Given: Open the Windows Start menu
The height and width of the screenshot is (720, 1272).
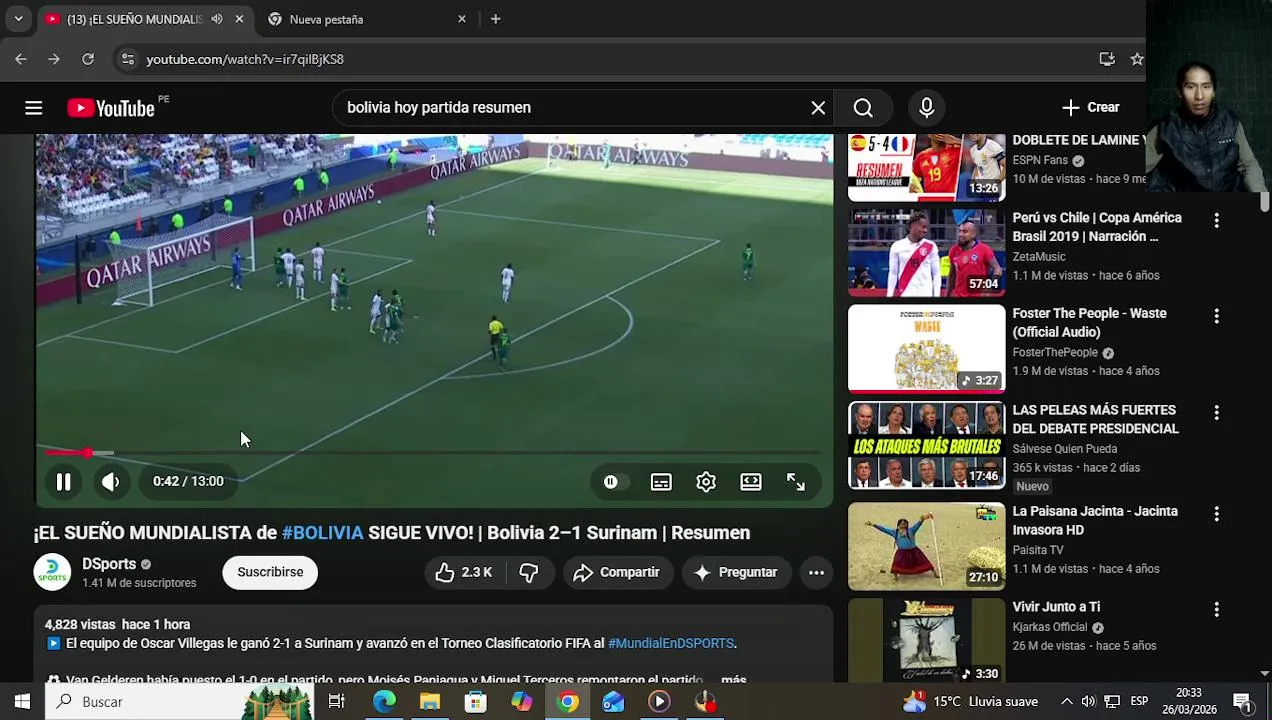Looking at the screenshot, I should pos(22,702).
